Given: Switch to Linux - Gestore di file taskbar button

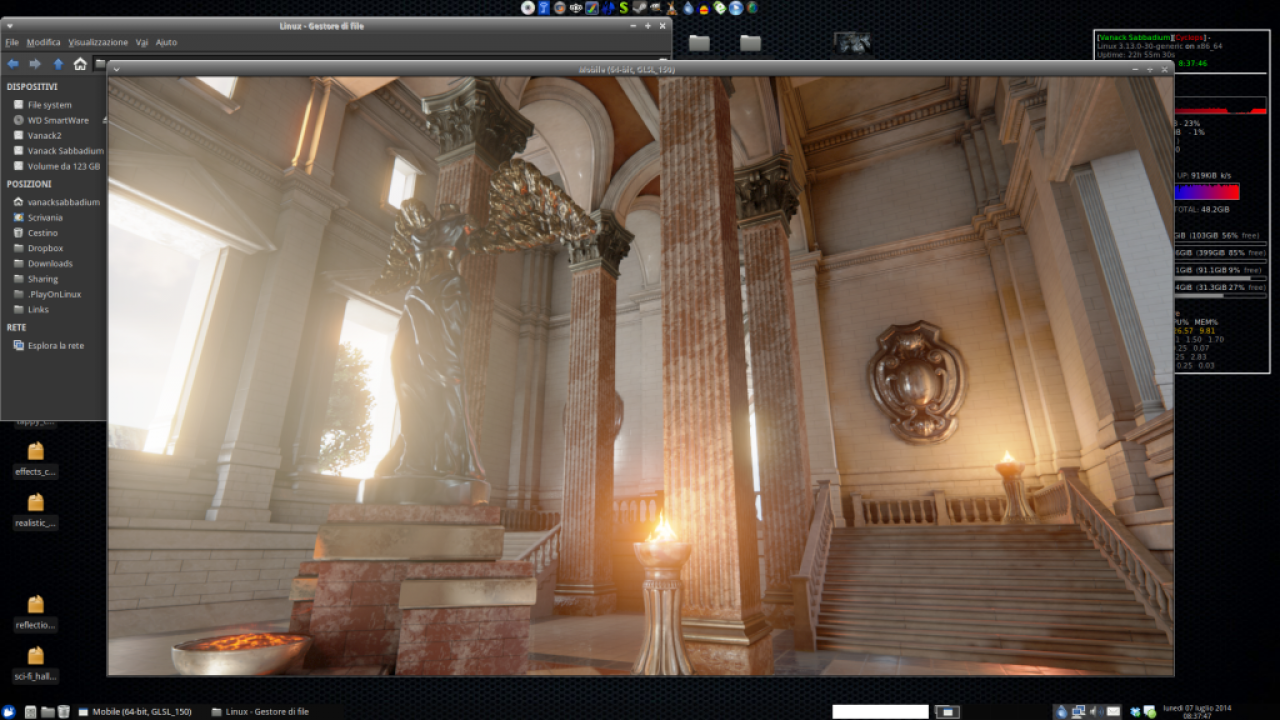Looking at the screenshot, I should click(260, 712).
